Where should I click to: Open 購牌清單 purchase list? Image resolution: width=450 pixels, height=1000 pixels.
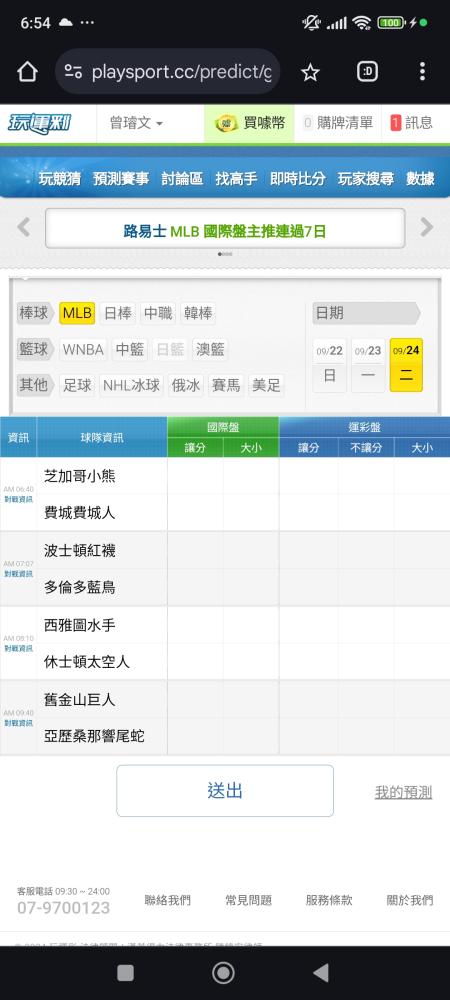pyautogui.click(x=338, y=123)
